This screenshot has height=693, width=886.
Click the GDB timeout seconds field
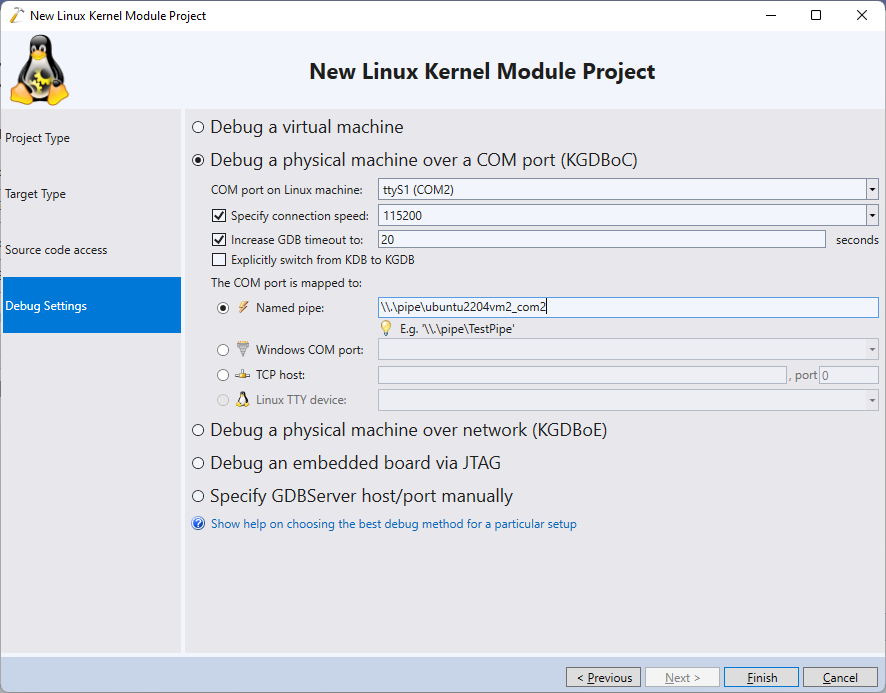(602, 240)
